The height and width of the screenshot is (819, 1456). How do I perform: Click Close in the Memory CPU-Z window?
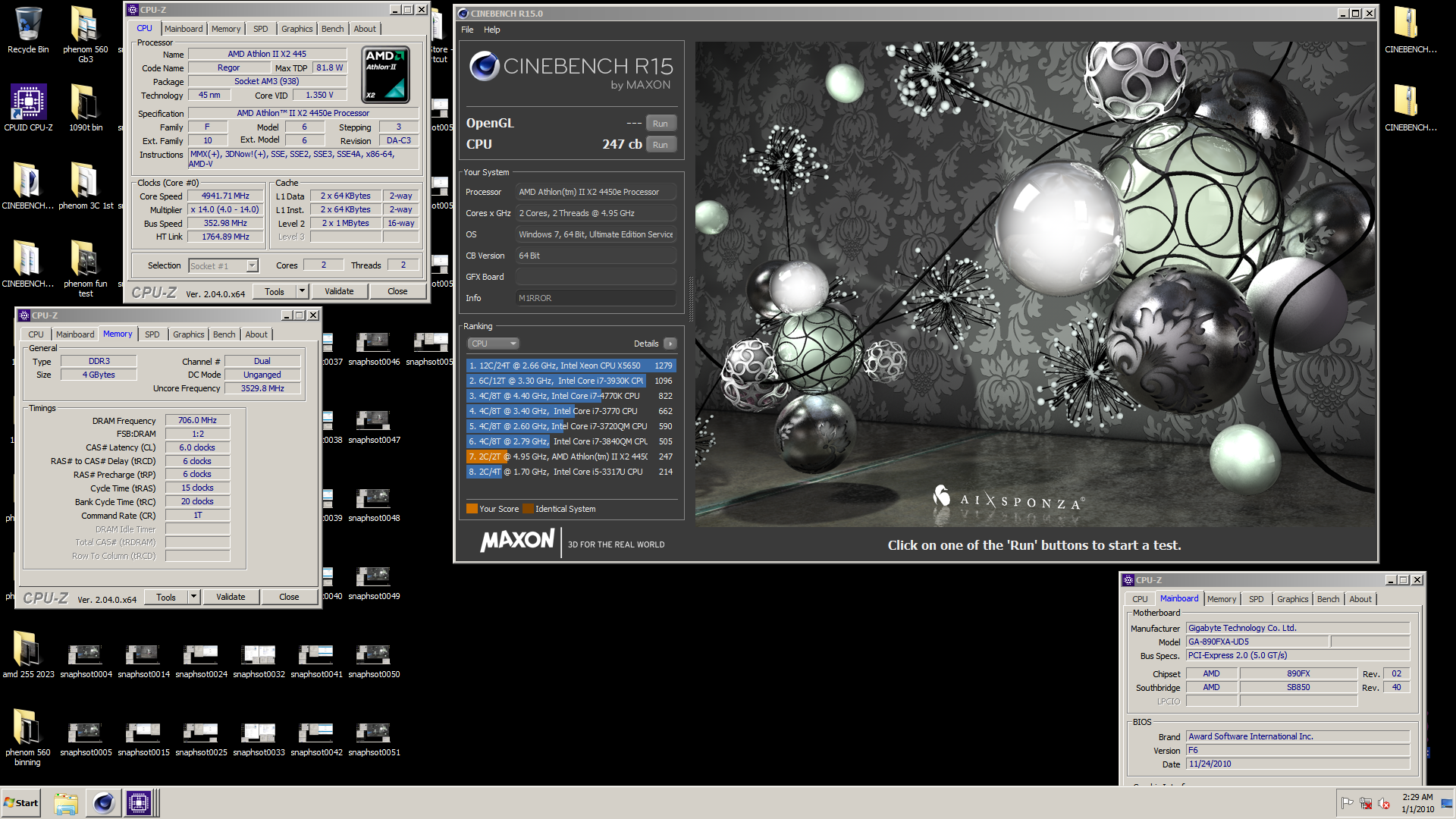point(289,597)
